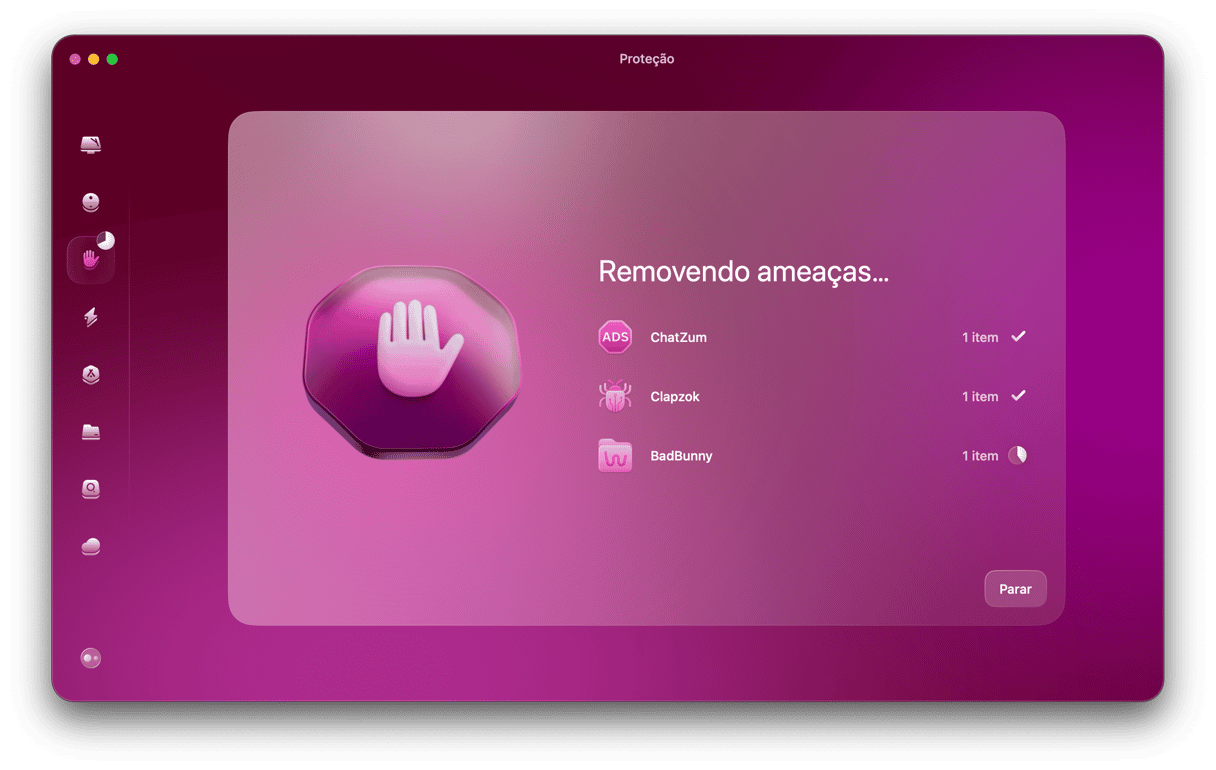Click the '1 item' count for BadBunny

click(980, 455)
